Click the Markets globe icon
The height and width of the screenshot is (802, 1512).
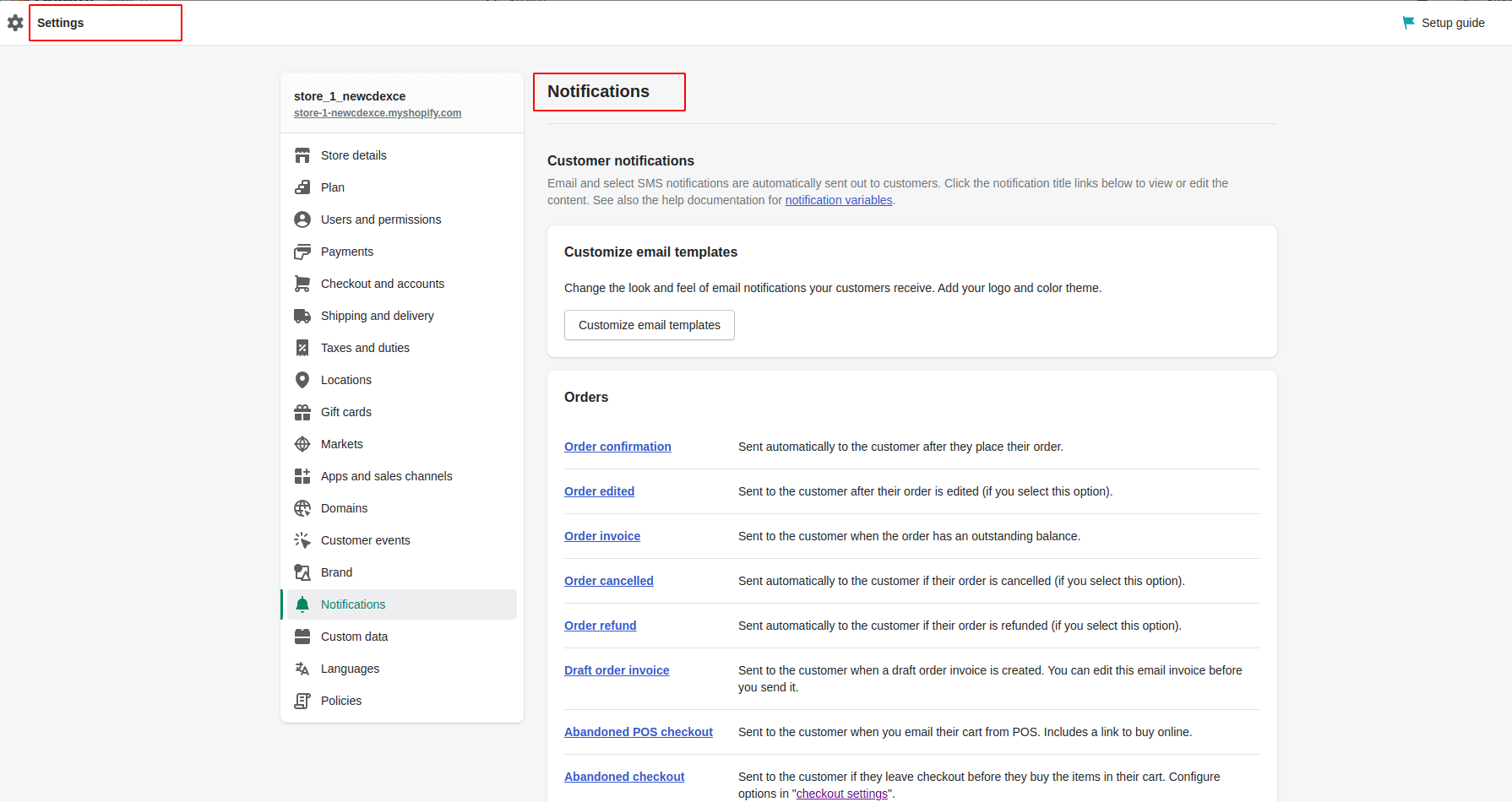point(302,444)
